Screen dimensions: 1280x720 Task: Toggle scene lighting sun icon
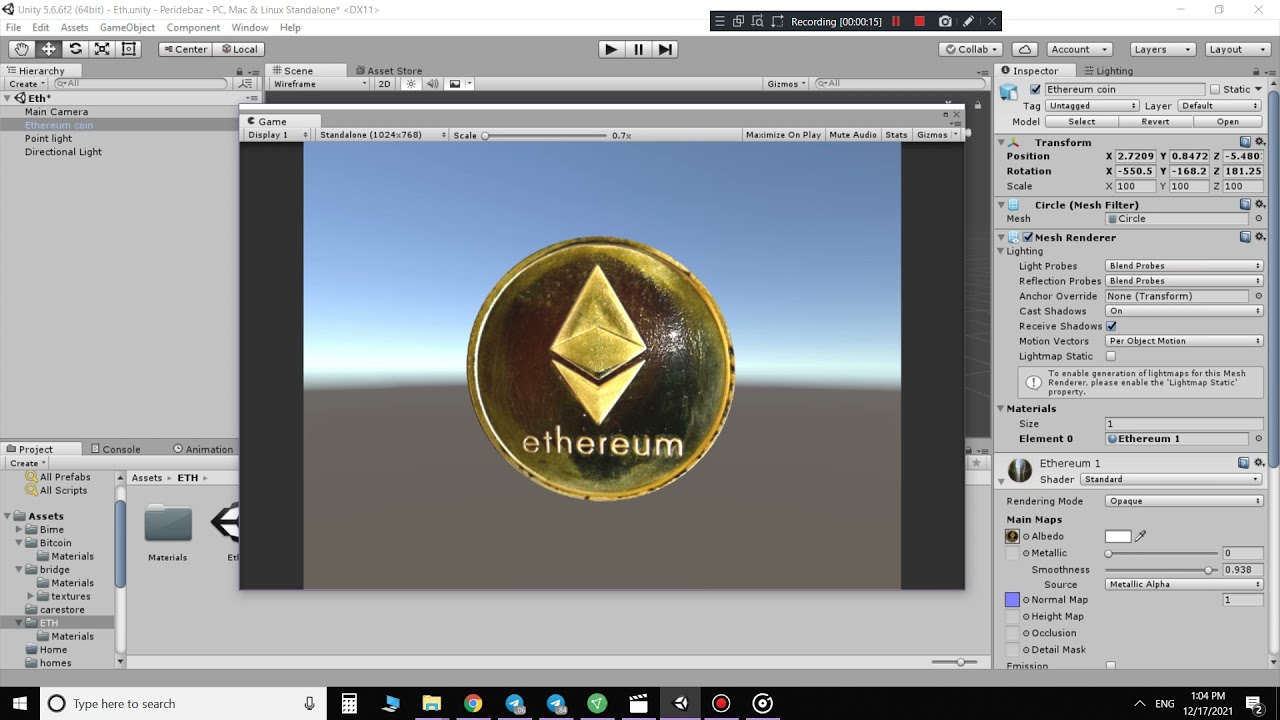tap(411, 84)
